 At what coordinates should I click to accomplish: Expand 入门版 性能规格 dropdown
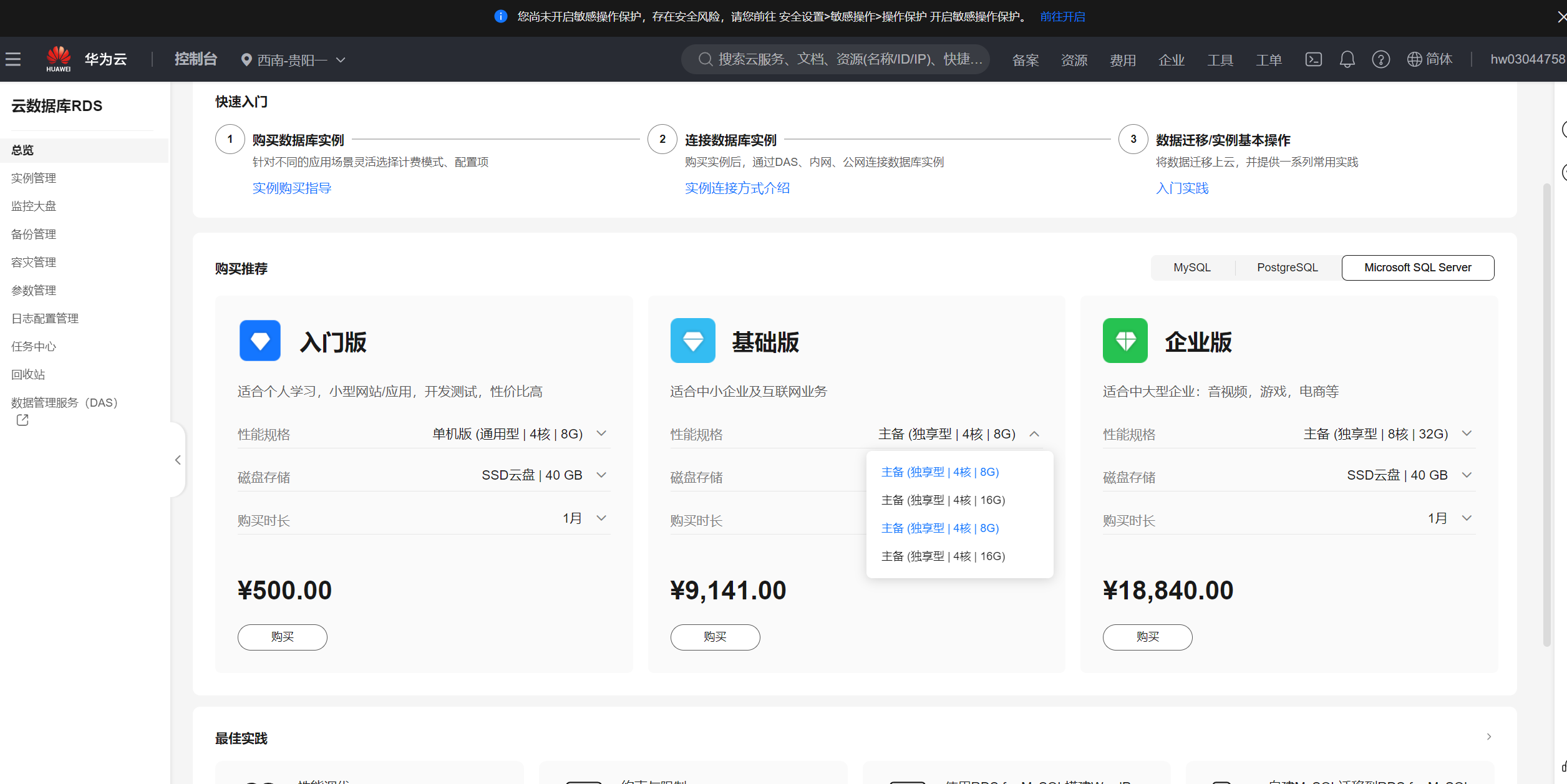click(601, 433)
